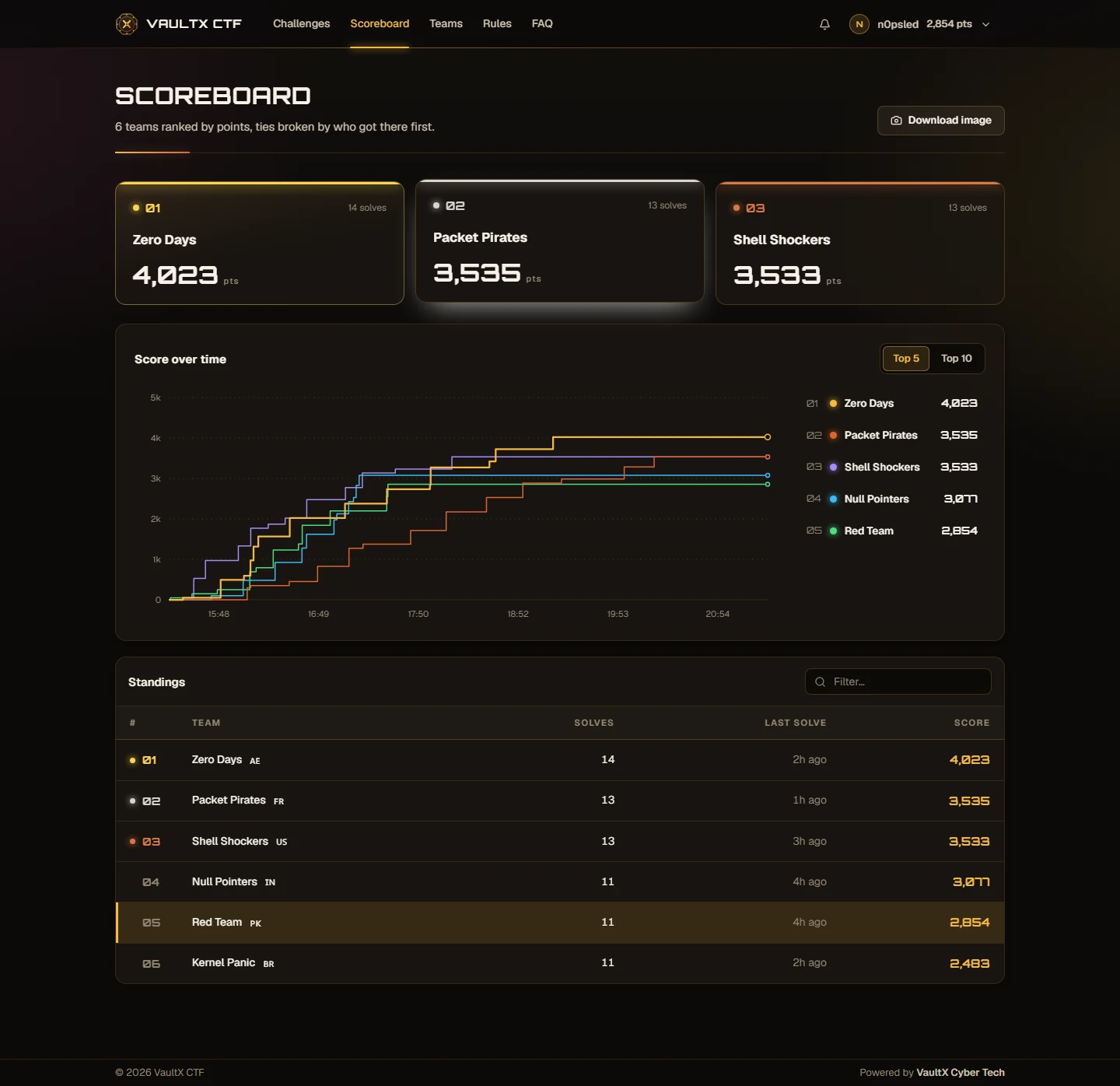Open the Shell Shockers third-place card
The height and width of the screenshot is (1086, 1120).
point(860,243)
